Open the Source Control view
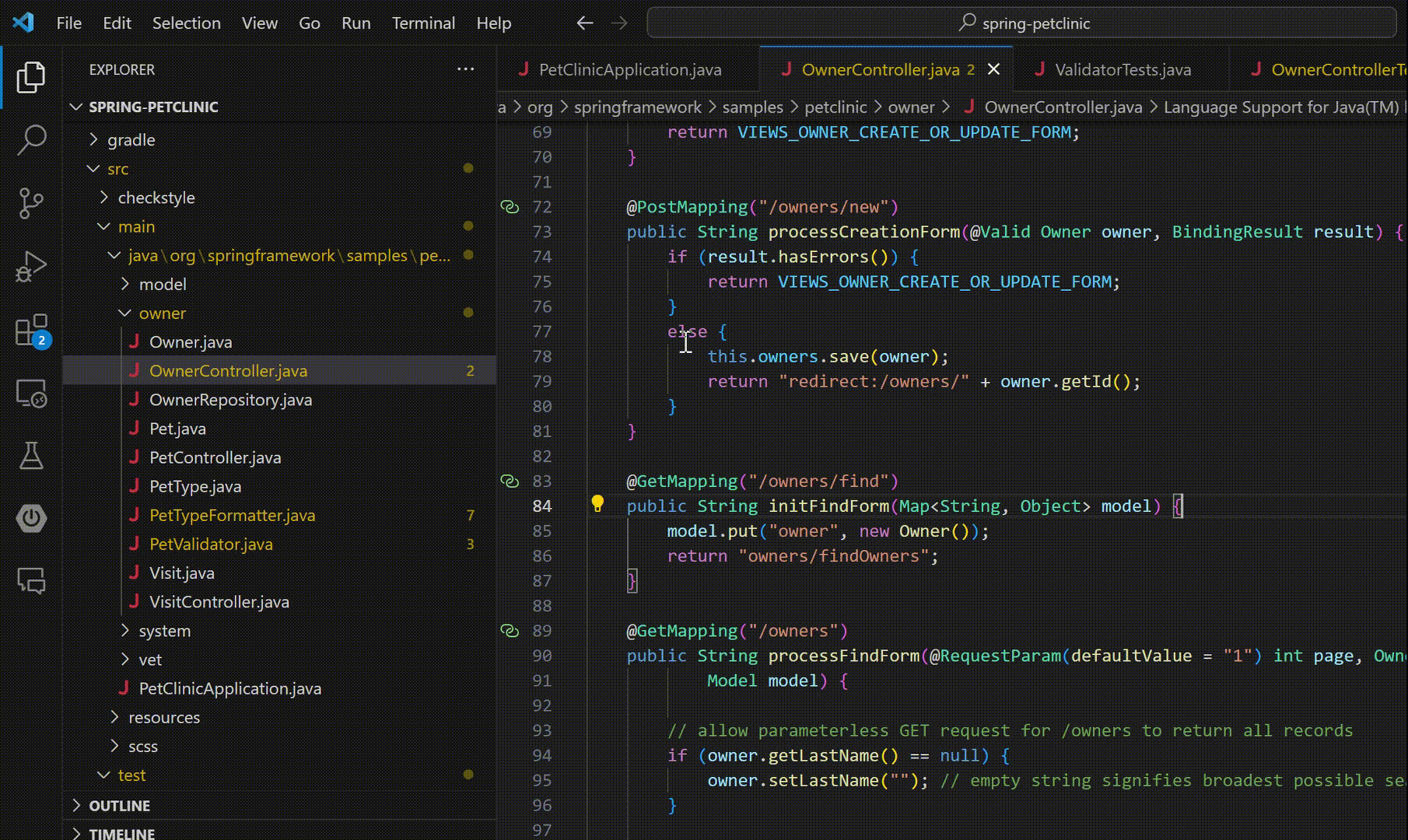This screenshot has height=840, width=1408. [31, 203]
